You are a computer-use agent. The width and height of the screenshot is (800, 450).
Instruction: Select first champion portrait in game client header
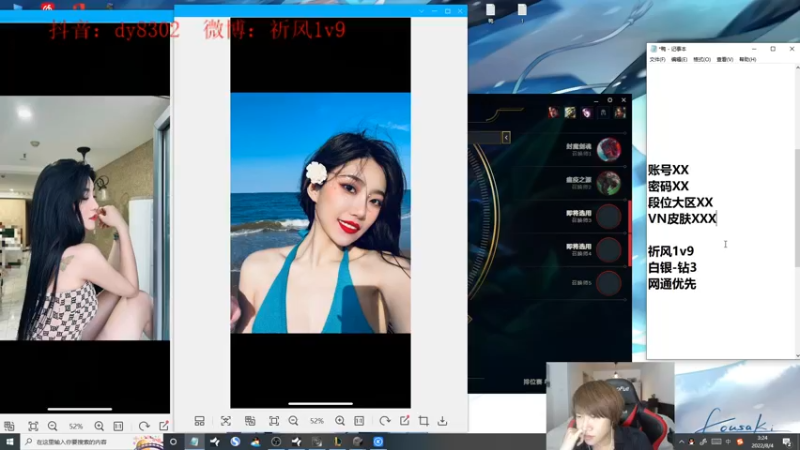click(x=553, y=112)
